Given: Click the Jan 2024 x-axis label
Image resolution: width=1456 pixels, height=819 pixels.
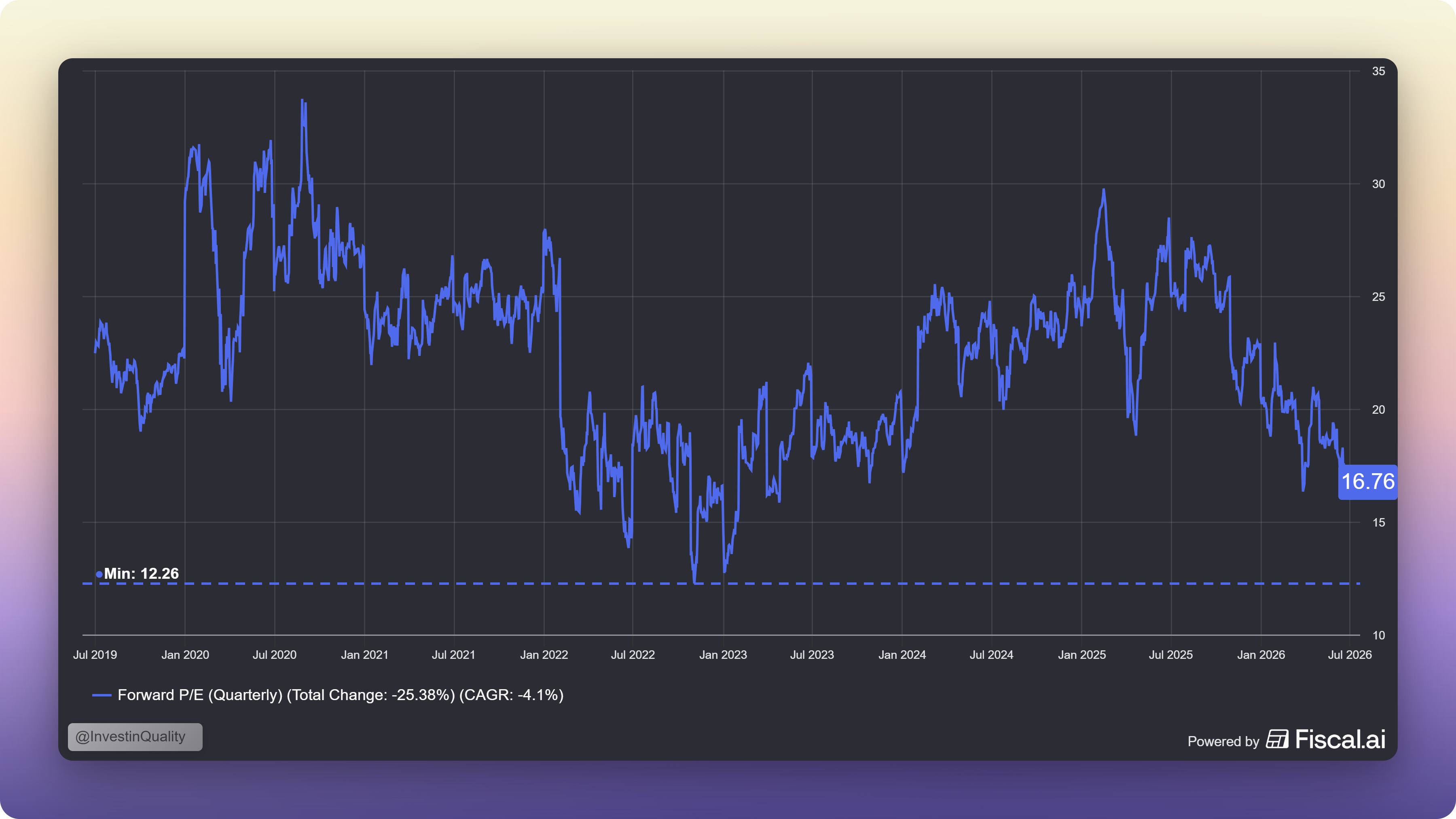Looking at the screenshot, I should coord(902,655).
